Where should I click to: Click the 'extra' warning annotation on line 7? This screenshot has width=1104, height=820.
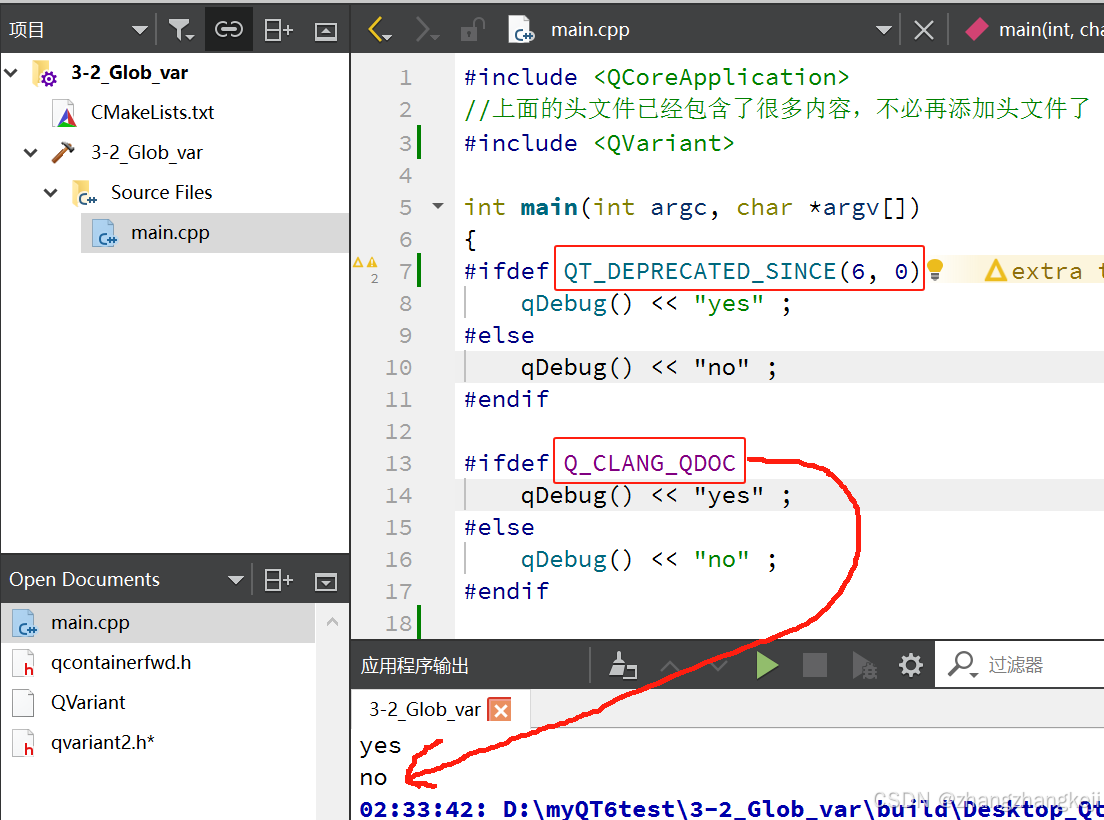1045,270
